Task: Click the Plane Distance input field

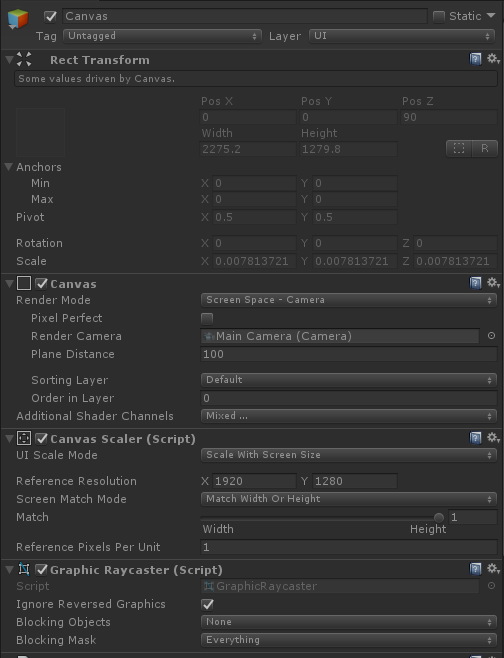Action: pyautogui.click(x=349, y=354)
